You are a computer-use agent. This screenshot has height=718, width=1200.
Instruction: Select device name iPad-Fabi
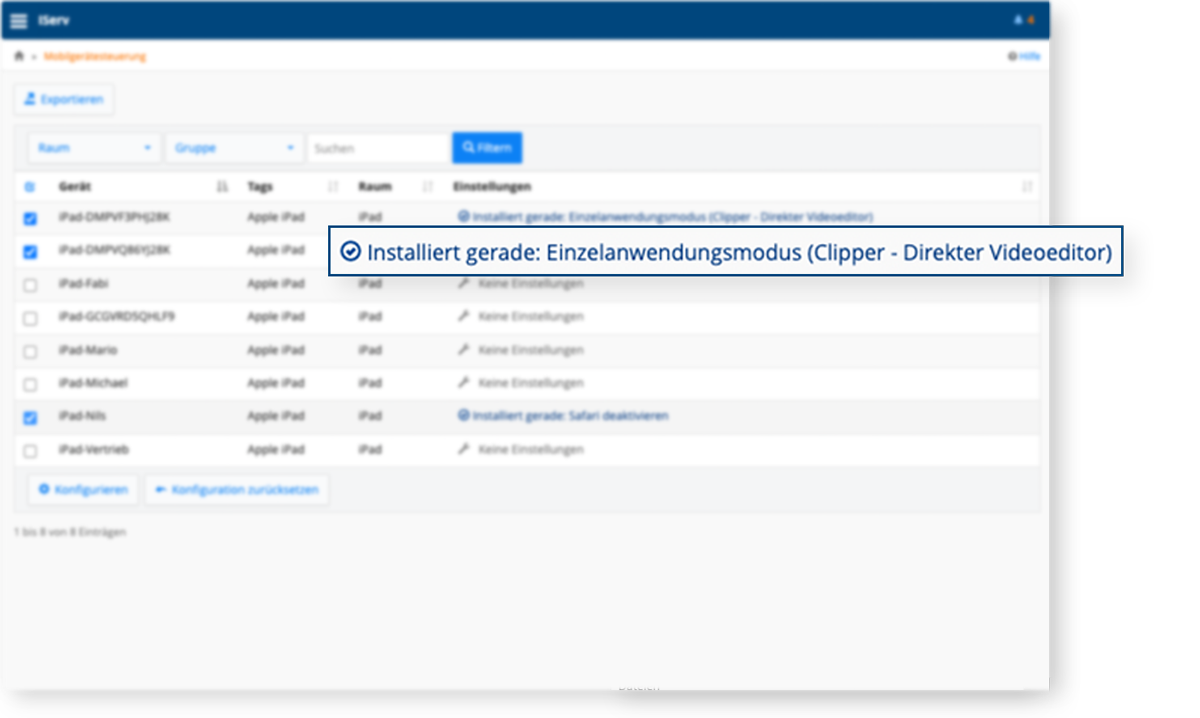tap(82, 284)
